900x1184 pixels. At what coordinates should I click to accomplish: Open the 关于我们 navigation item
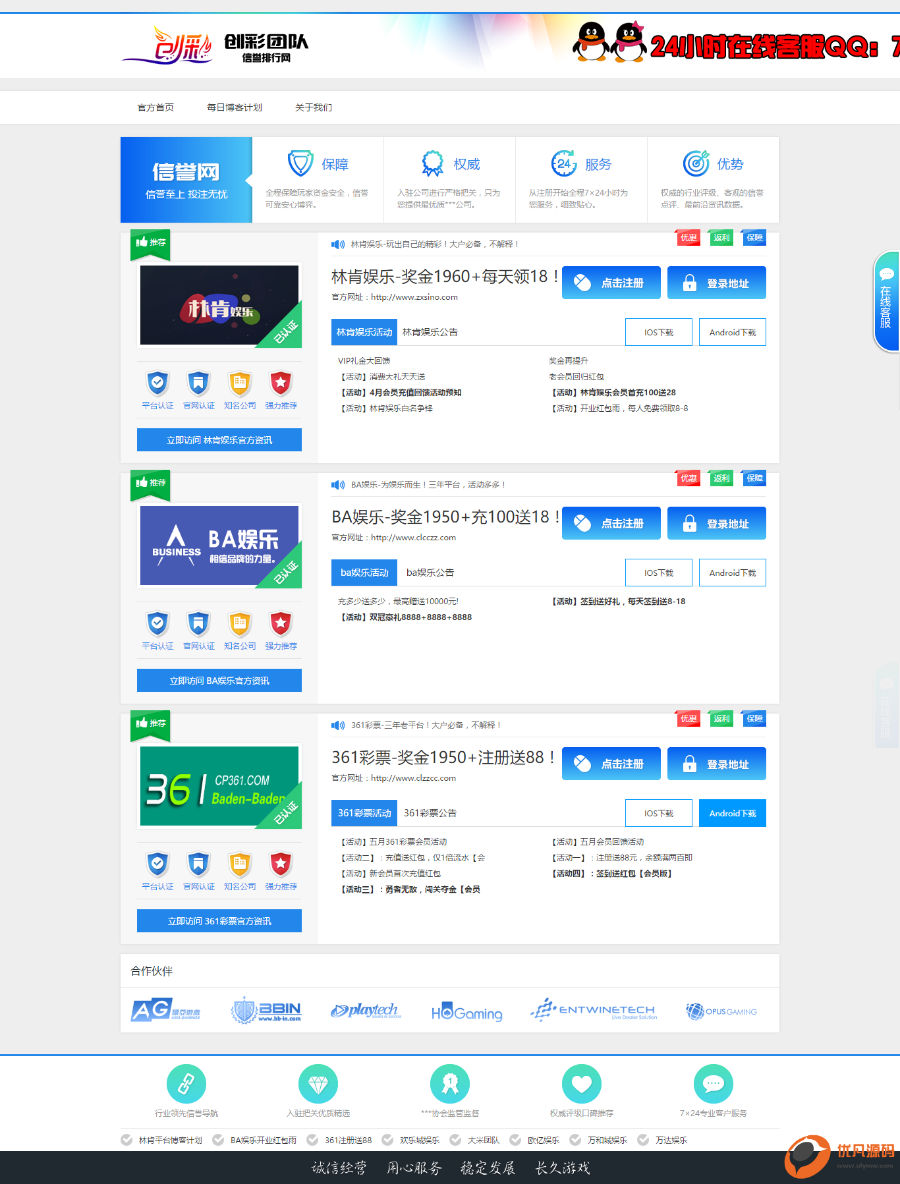313,107
